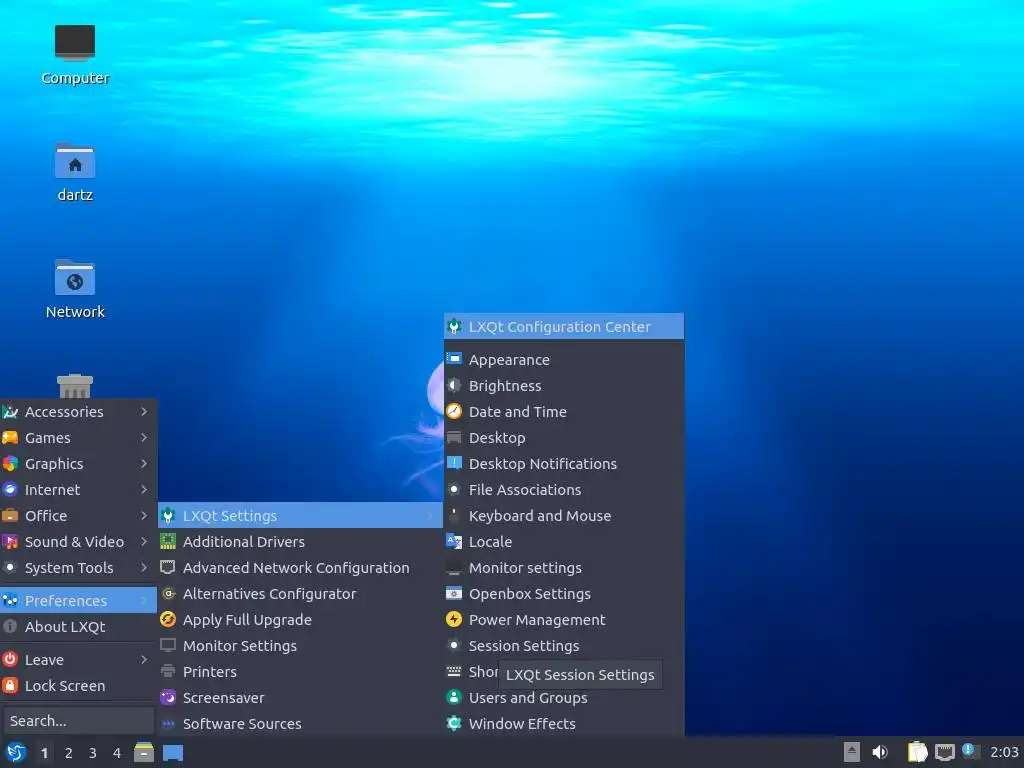Open the volume control in the tray
This screenshot has width=1024, height=768.
880,752
